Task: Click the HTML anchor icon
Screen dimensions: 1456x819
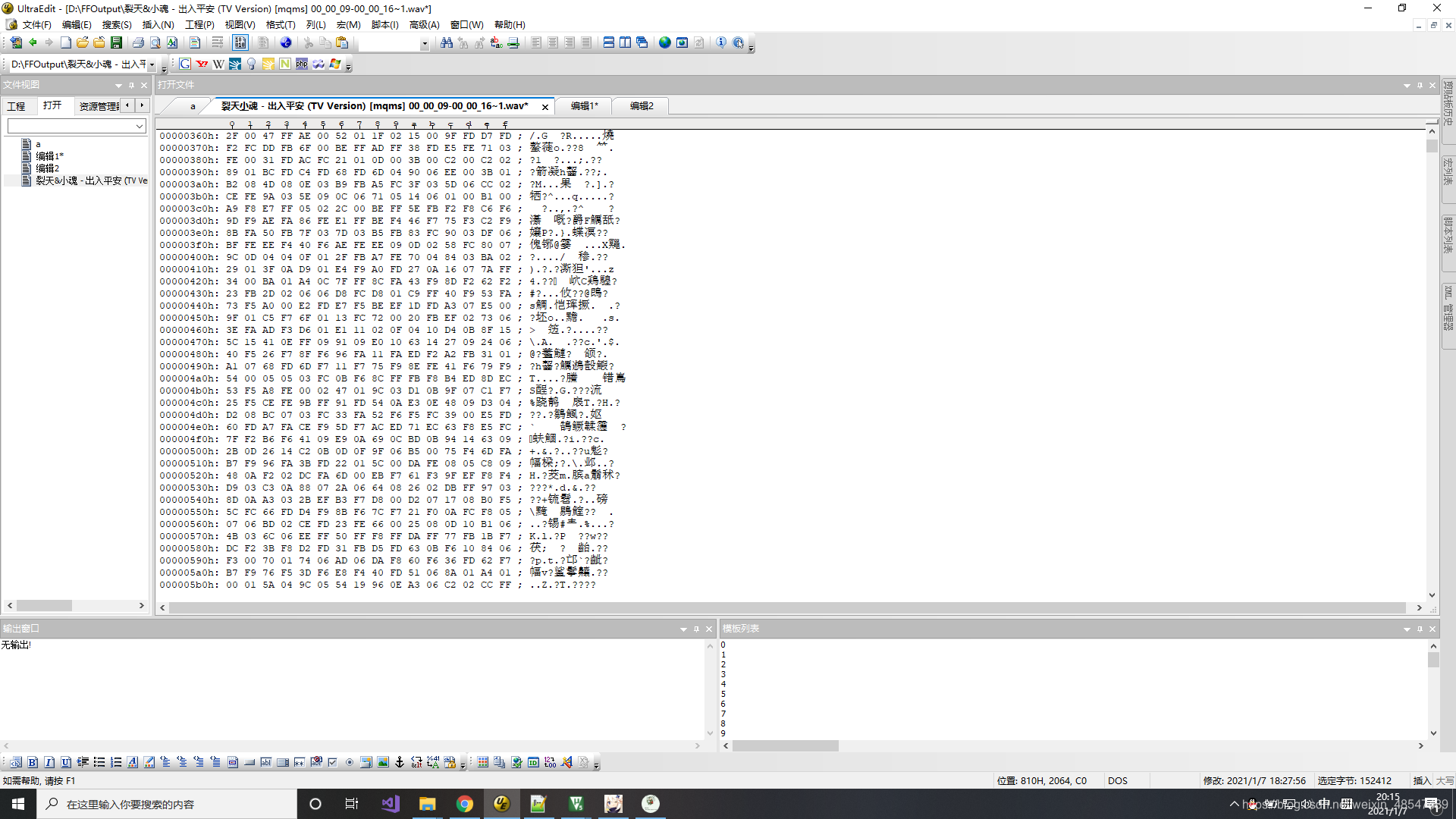Action: click(400, 763)
